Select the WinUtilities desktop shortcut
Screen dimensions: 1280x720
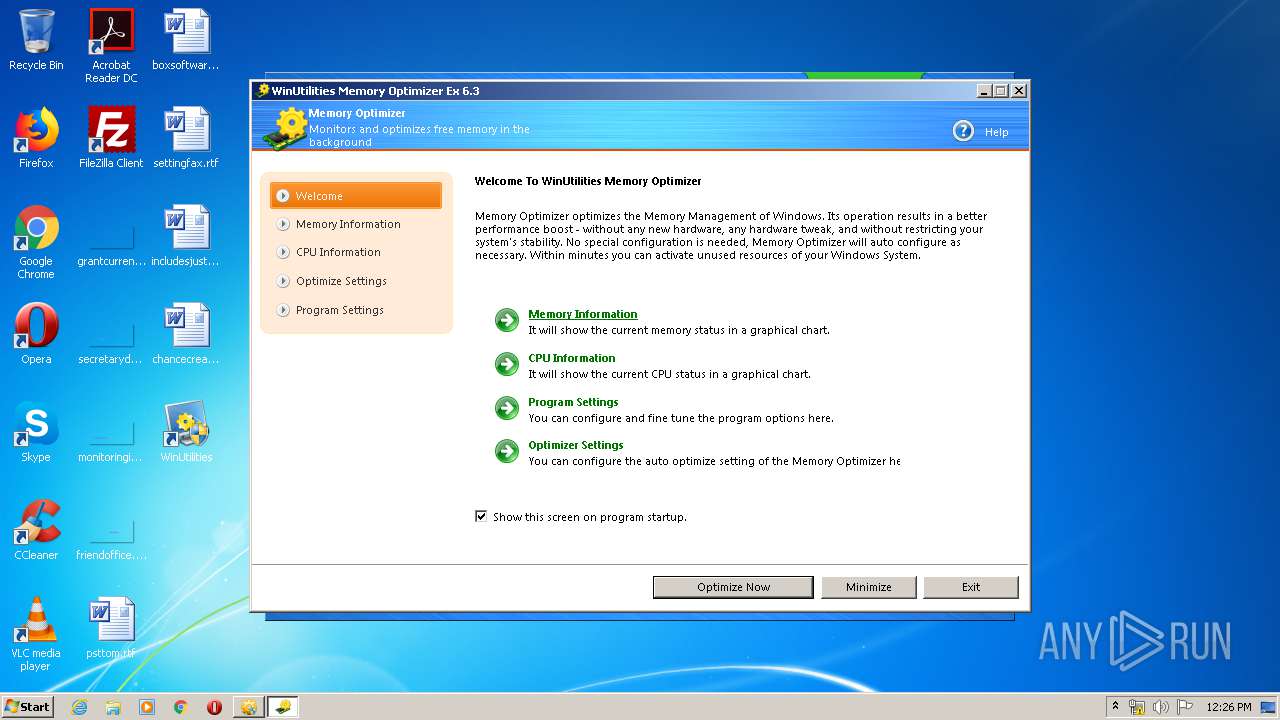tap(186, 432)
